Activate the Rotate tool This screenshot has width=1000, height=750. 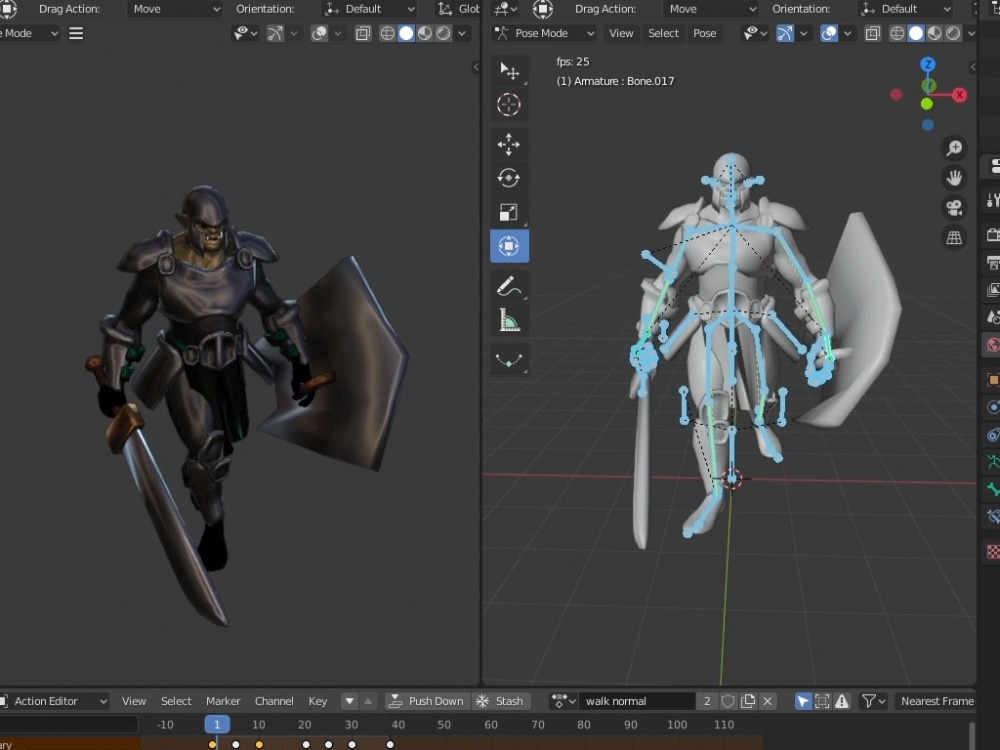[x=509, y=177]
